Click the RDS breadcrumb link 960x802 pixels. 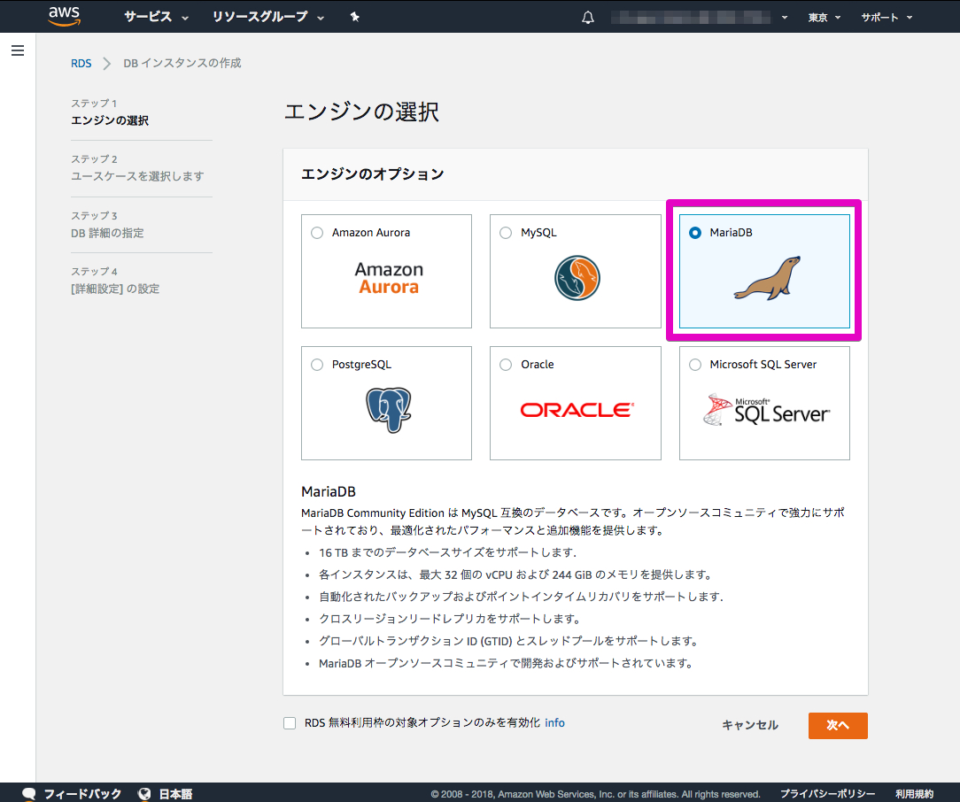(81, 62)
